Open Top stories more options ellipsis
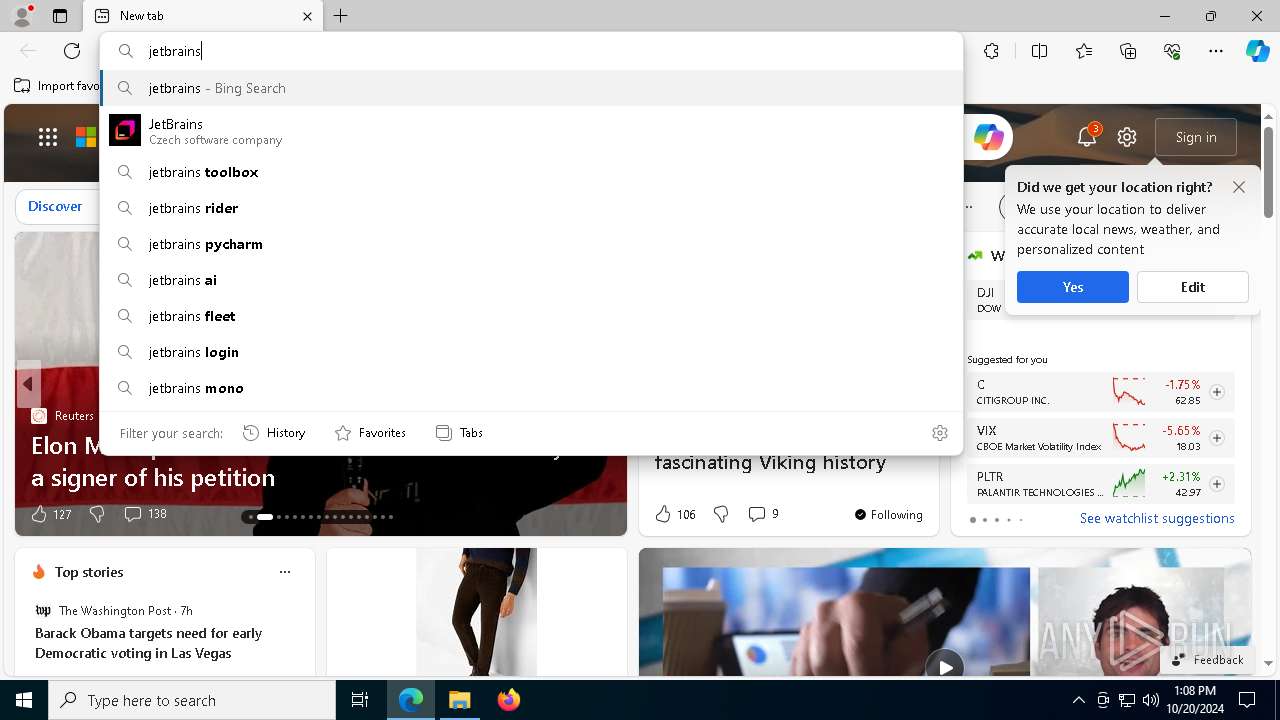Screen dimensions: 1280x720 coord(285,572)
